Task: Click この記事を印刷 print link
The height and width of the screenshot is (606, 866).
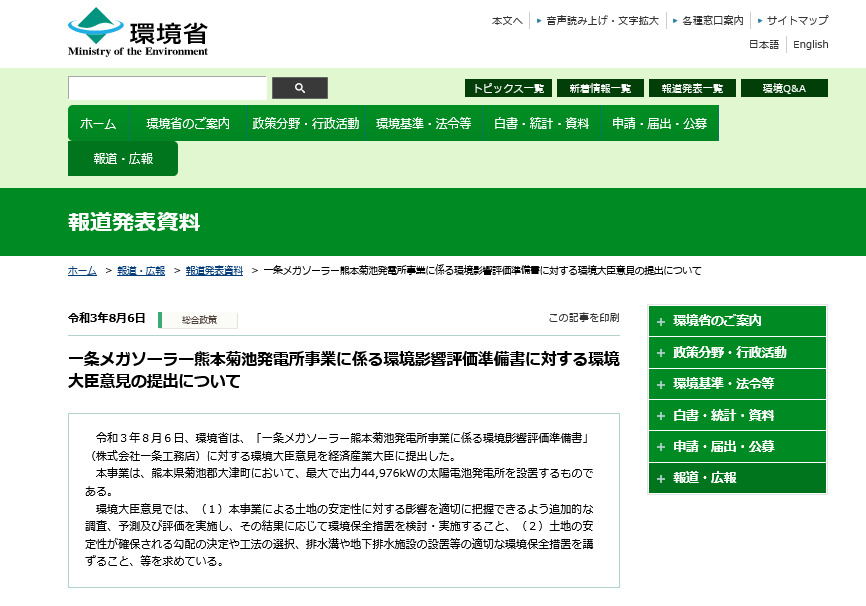Action: point(583,318)
